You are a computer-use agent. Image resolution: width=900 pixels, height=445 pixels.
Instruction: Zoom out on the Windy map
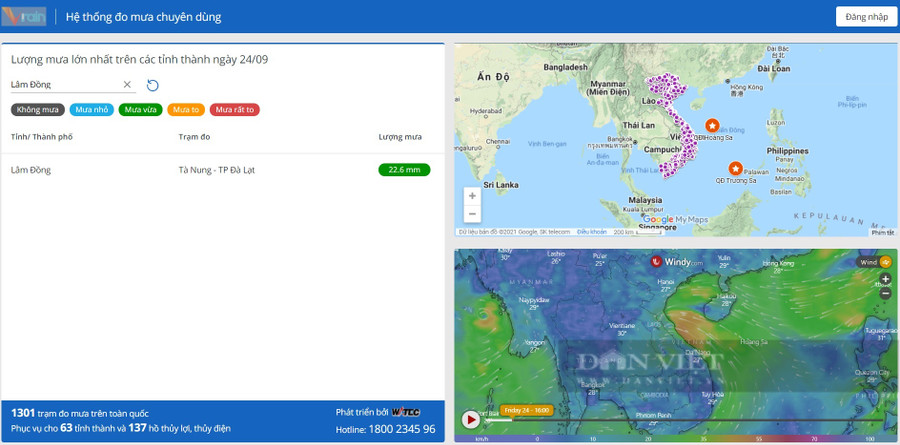pos(885,293)
